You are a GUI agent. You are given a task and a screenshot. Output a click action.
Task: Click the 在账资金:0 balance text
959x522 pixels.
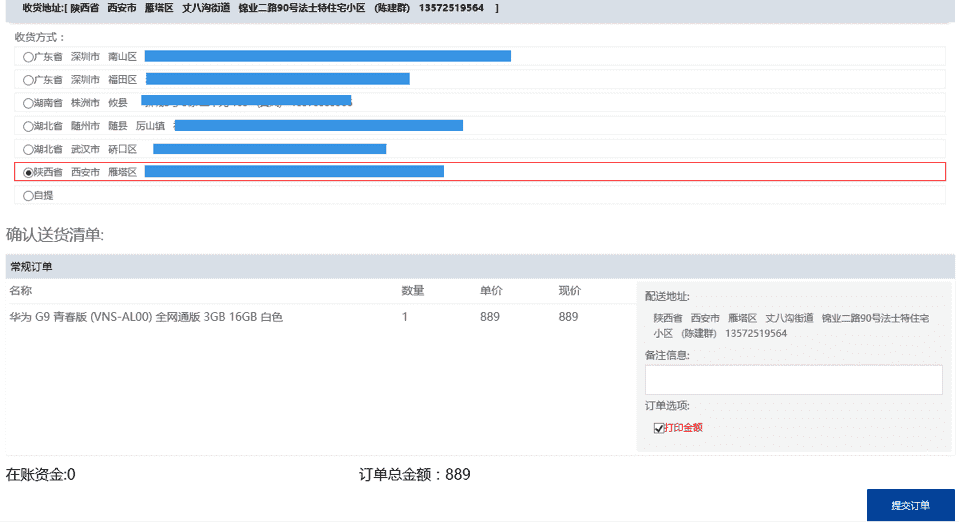click(x=40, y=474)
